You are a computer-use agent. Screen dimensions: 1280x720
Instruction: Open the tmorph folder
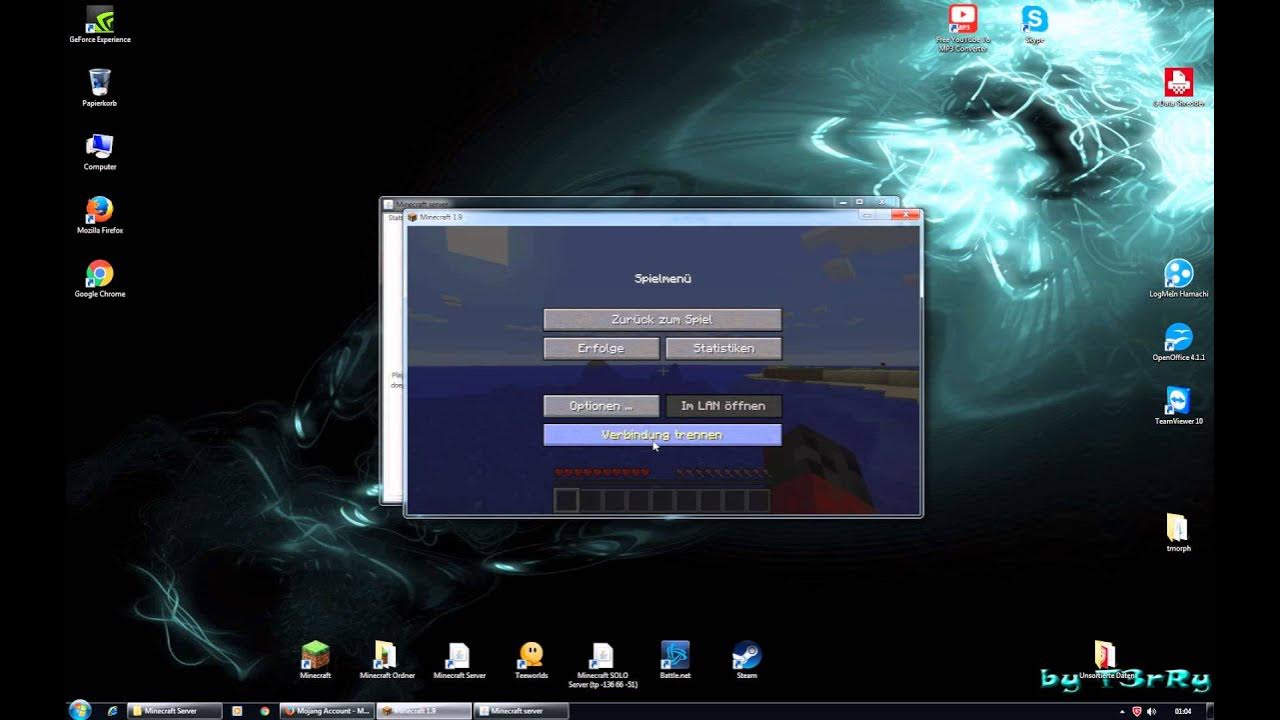pyautogui.click(x=1178, y=533)
